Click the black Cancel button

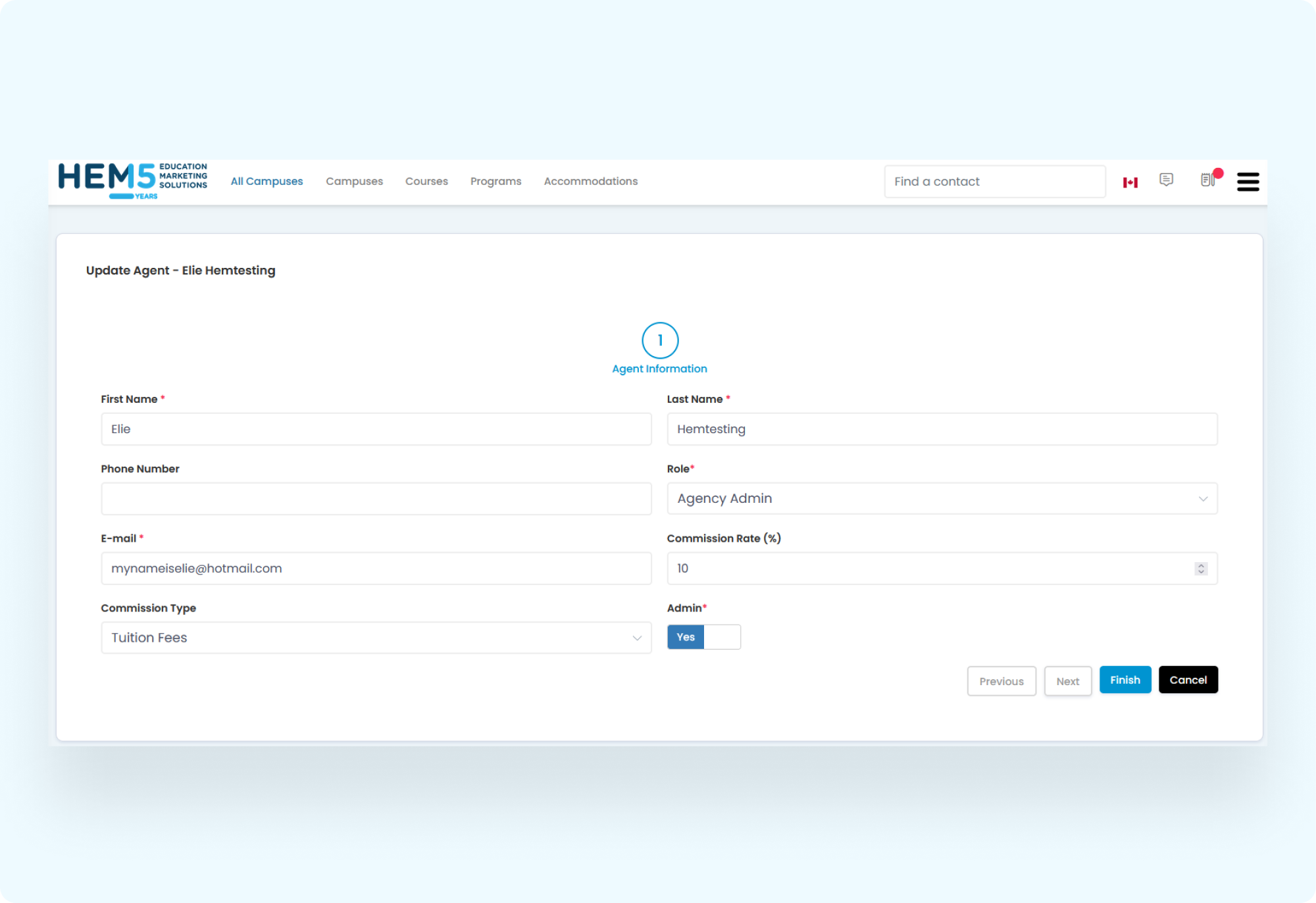(x=1188, y=680)
